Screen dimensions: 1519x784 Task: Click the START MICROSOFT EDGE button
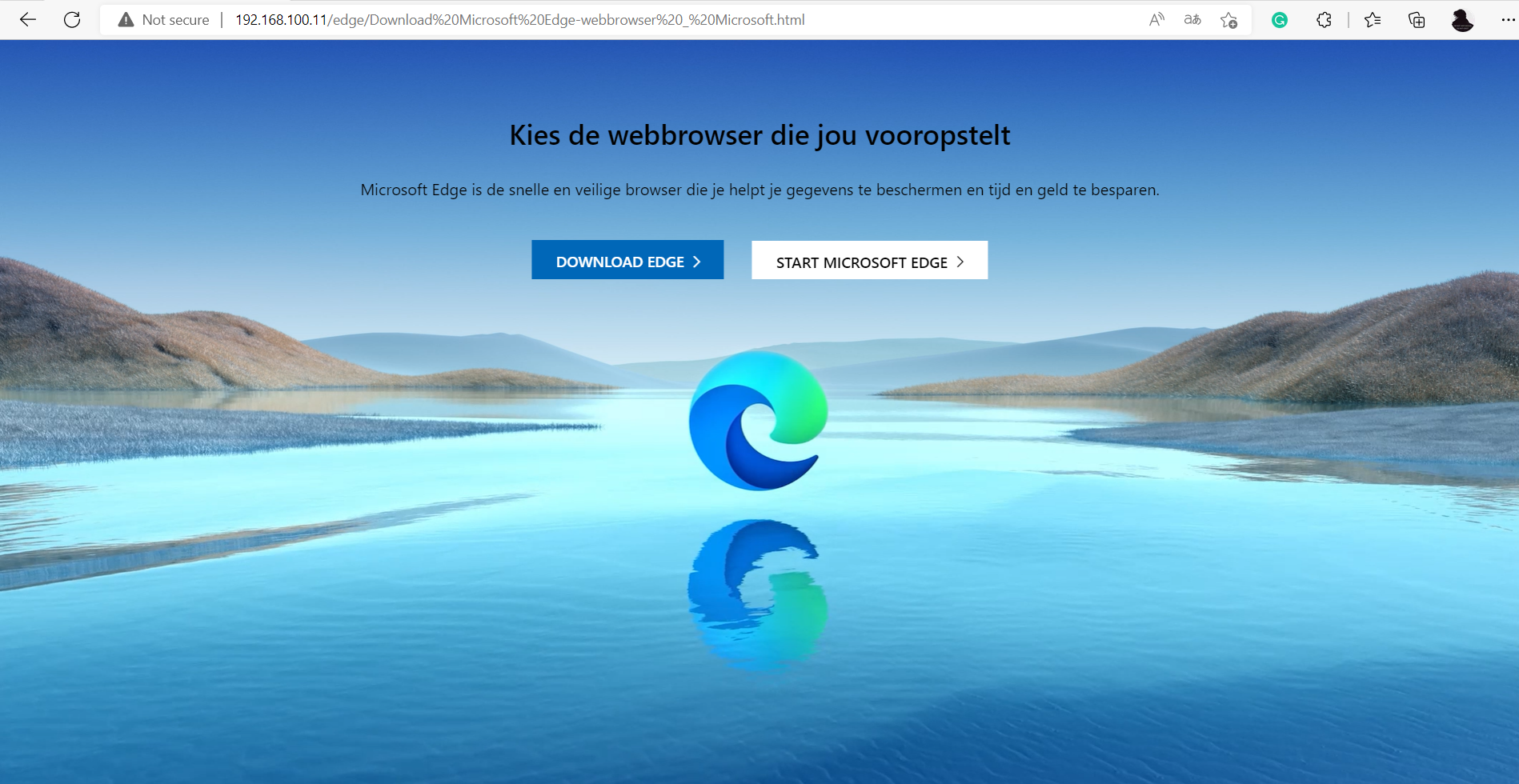click(869, 260)
